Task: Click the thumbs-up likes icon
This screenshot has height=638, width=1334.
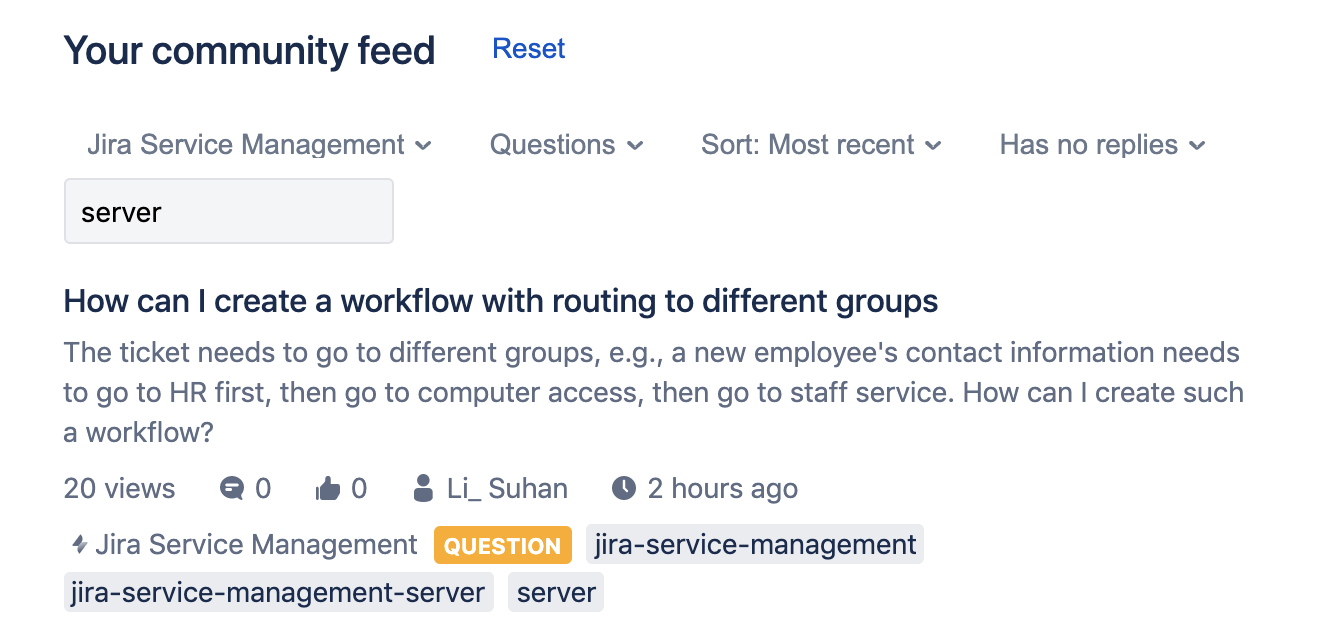Action: (328, 488)
